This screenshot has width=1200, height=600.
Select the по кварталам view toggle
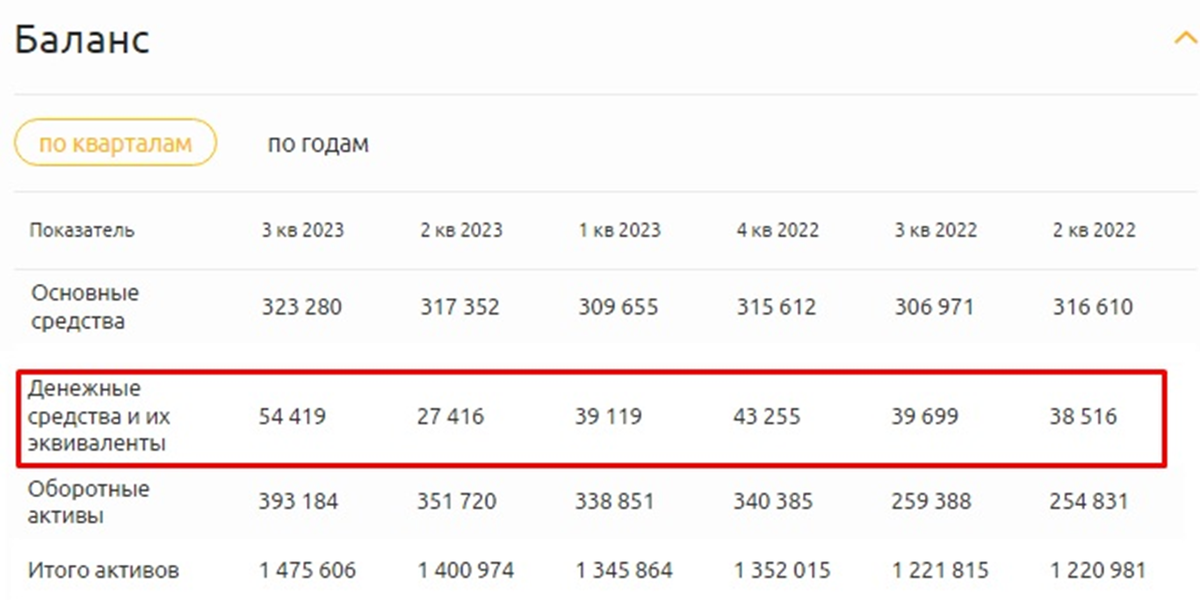pos(115,142)
